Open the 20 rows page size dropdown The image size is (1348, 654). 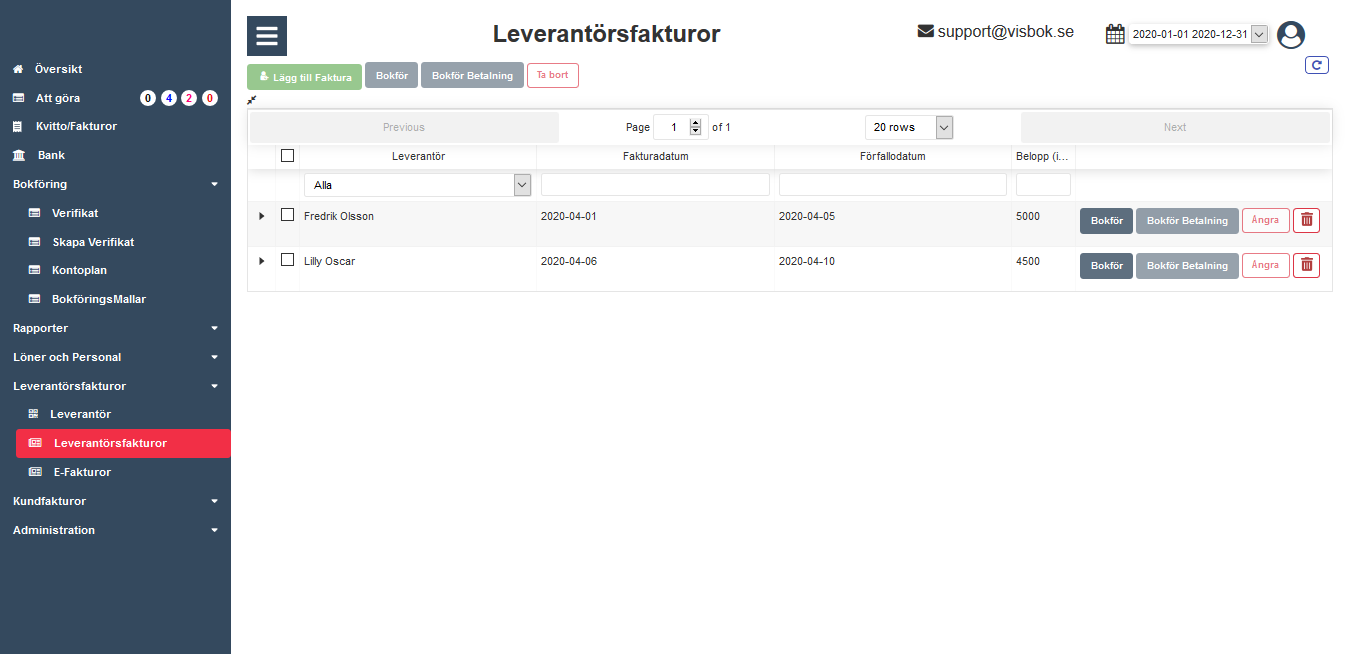[908, 127]
